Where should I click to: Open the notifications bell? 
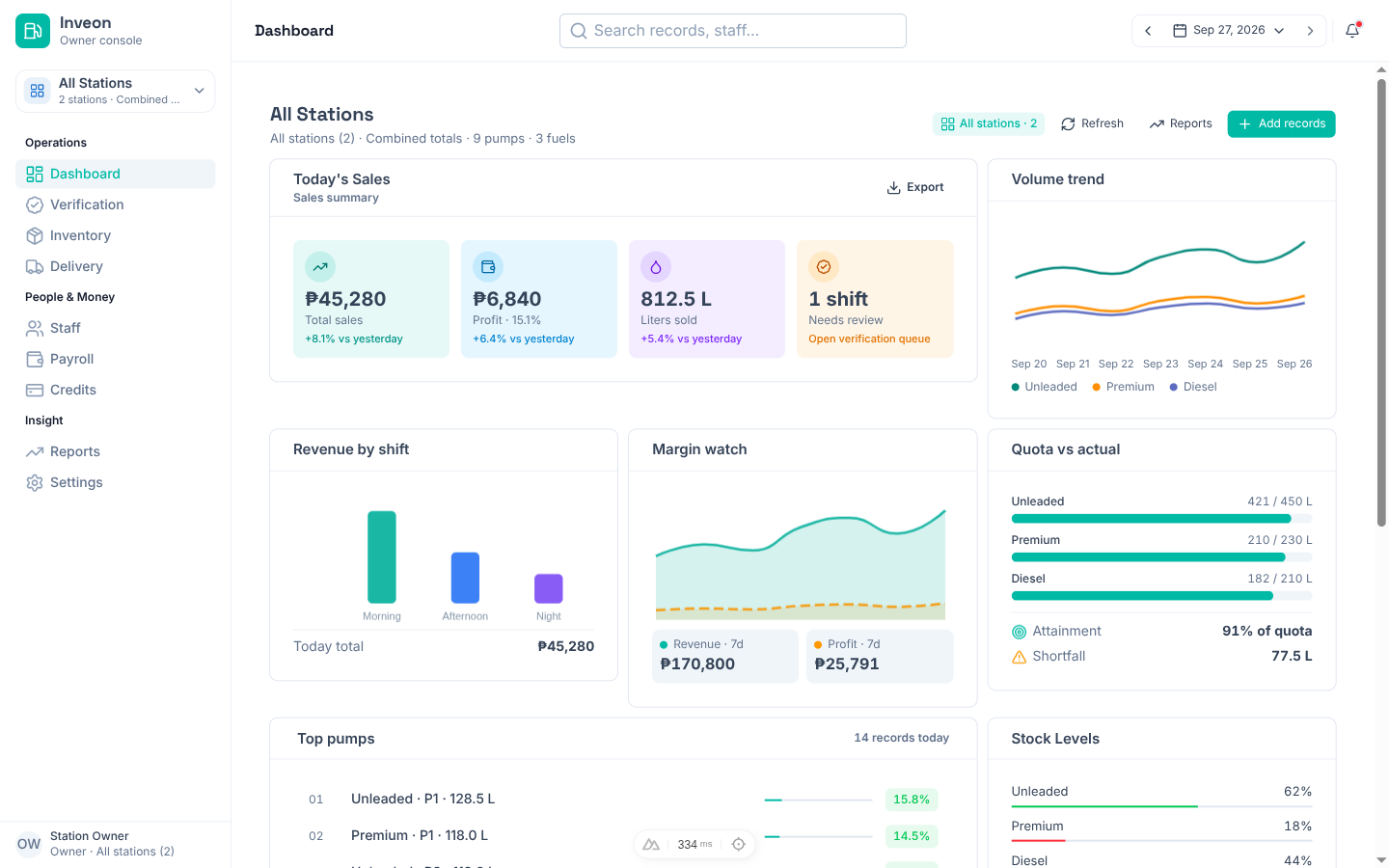click(1352, 31)
